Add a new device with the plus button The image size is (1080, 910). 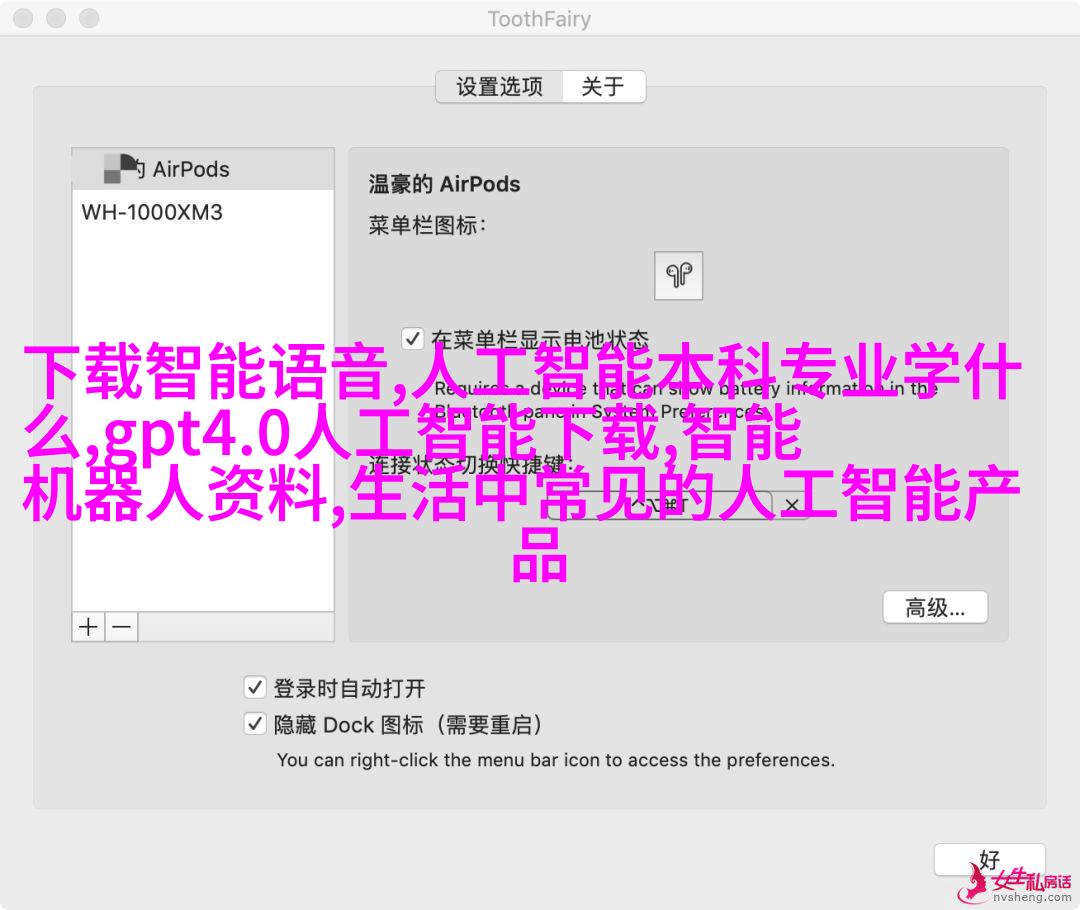pos(88,627)
